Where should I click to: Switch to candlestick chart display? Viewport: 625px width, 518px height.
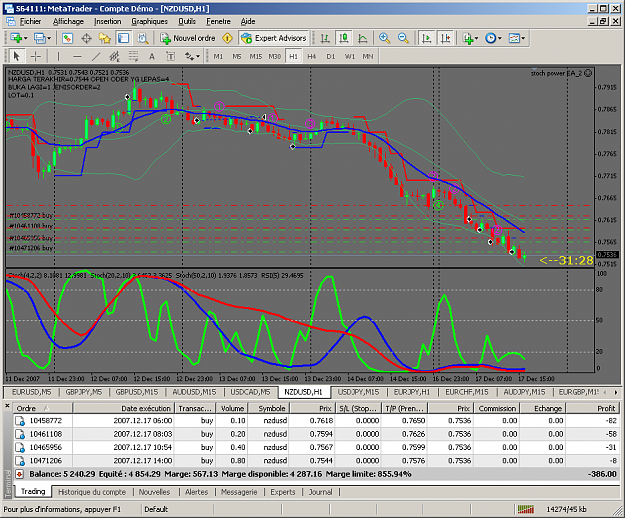point(344,38)
